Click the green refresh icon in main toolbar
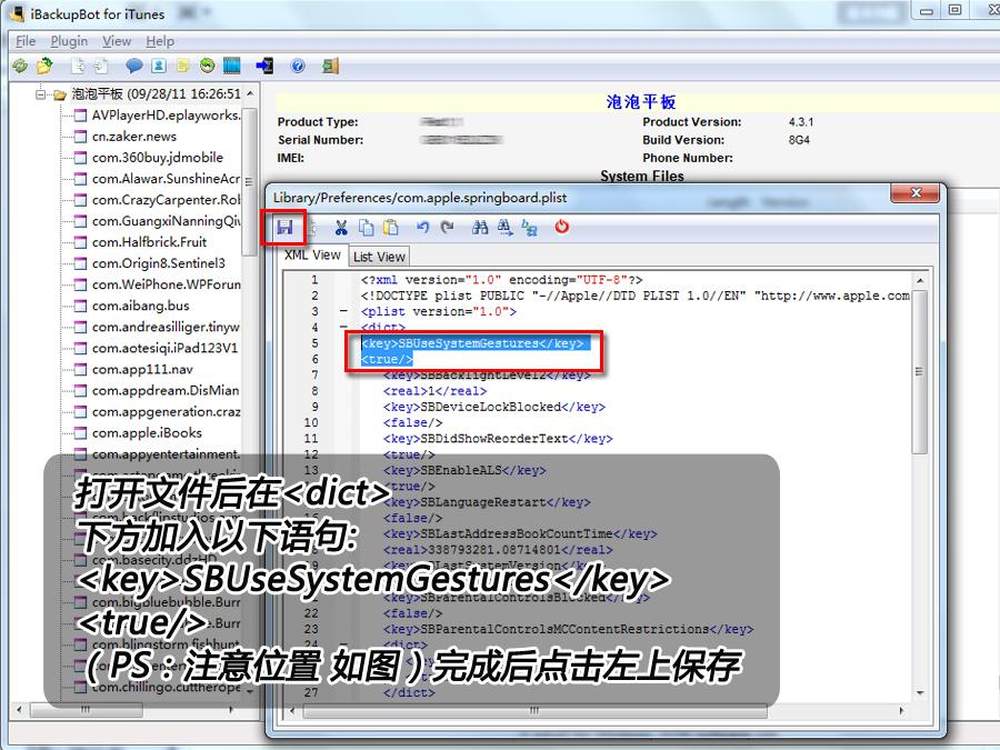Screen dimensions: 1000x750 20,66
